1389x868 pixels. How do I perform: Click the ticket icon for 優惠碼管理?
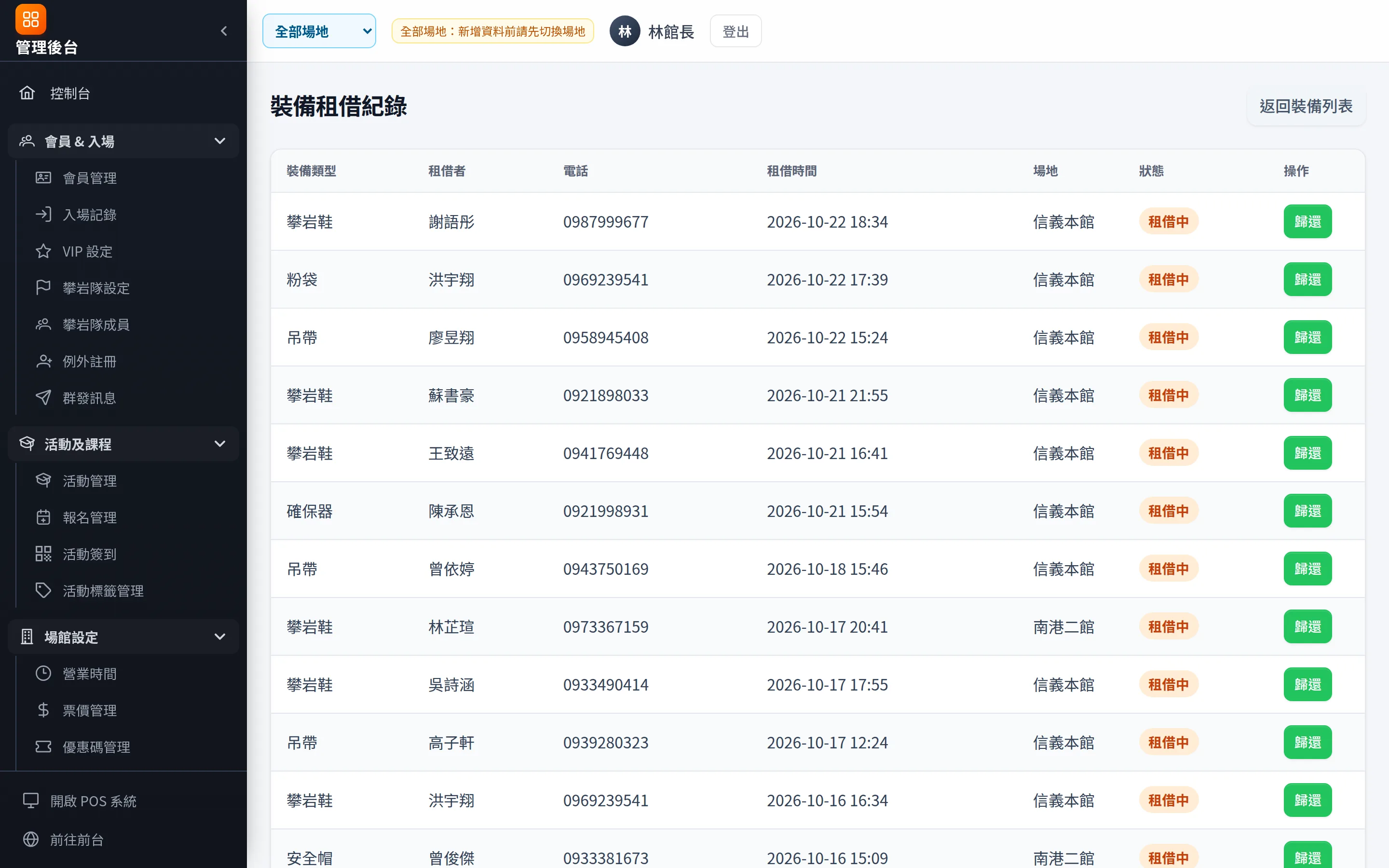coord(43,747)
